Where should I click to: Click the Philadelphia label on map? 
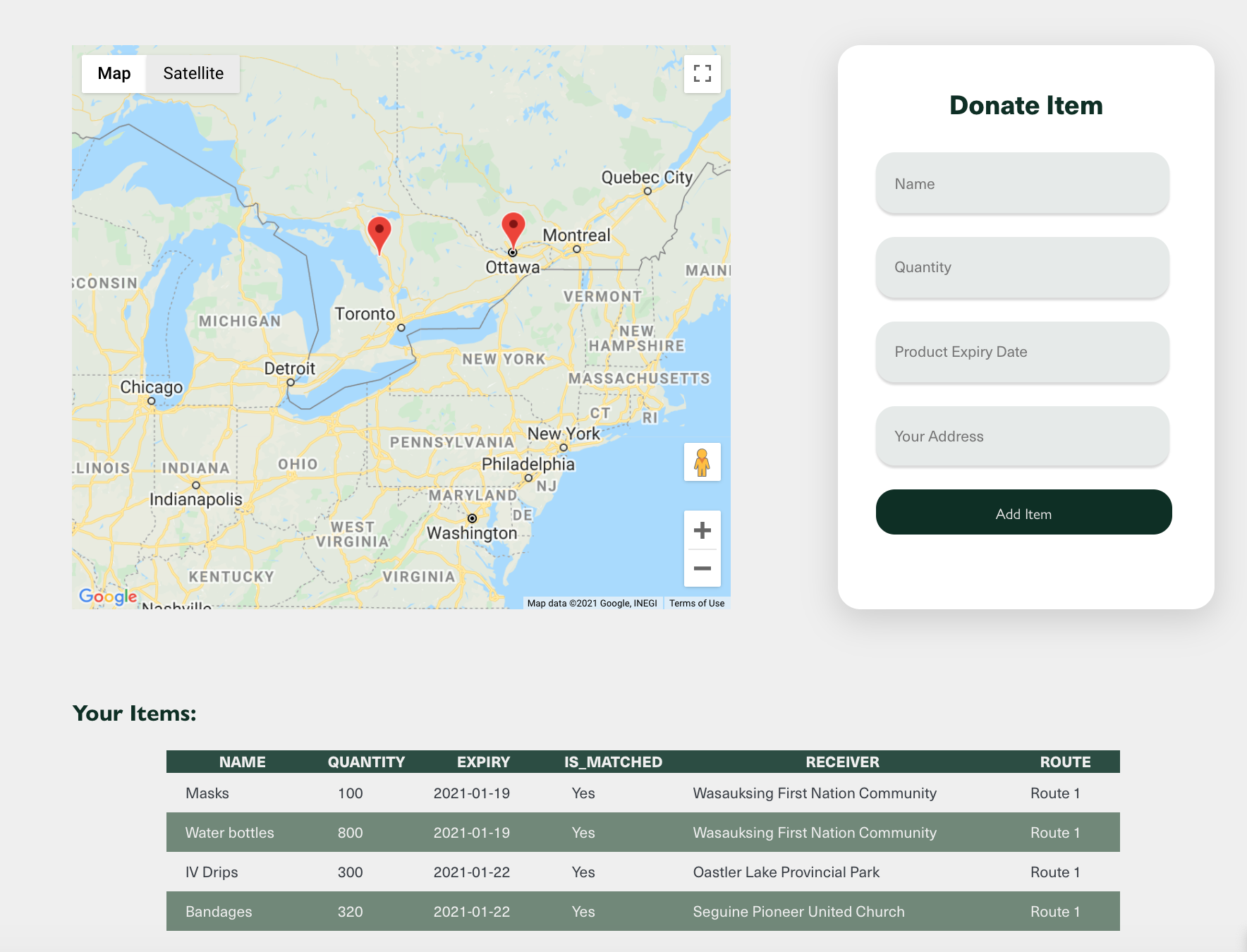[x=528, y=464]
